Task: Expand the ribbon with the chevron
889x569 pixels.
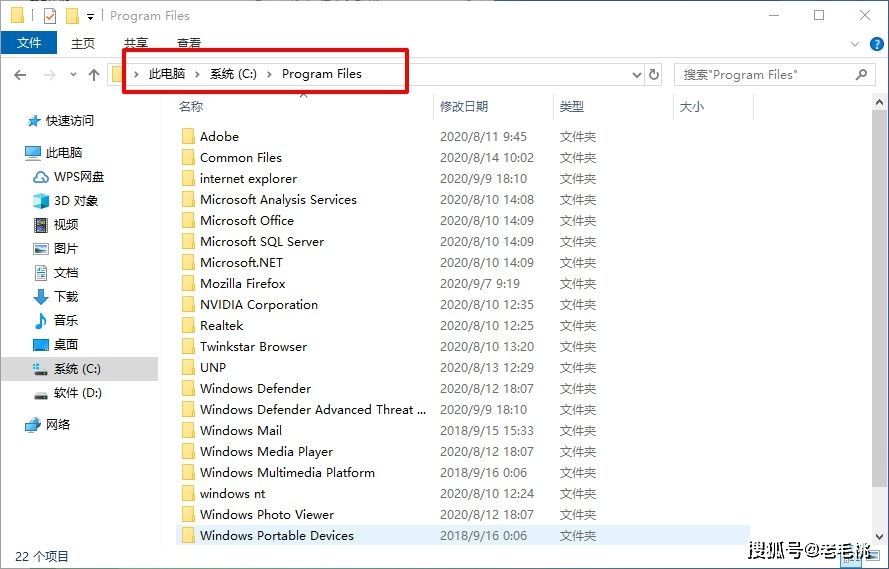Action: [x=855, y=44]
